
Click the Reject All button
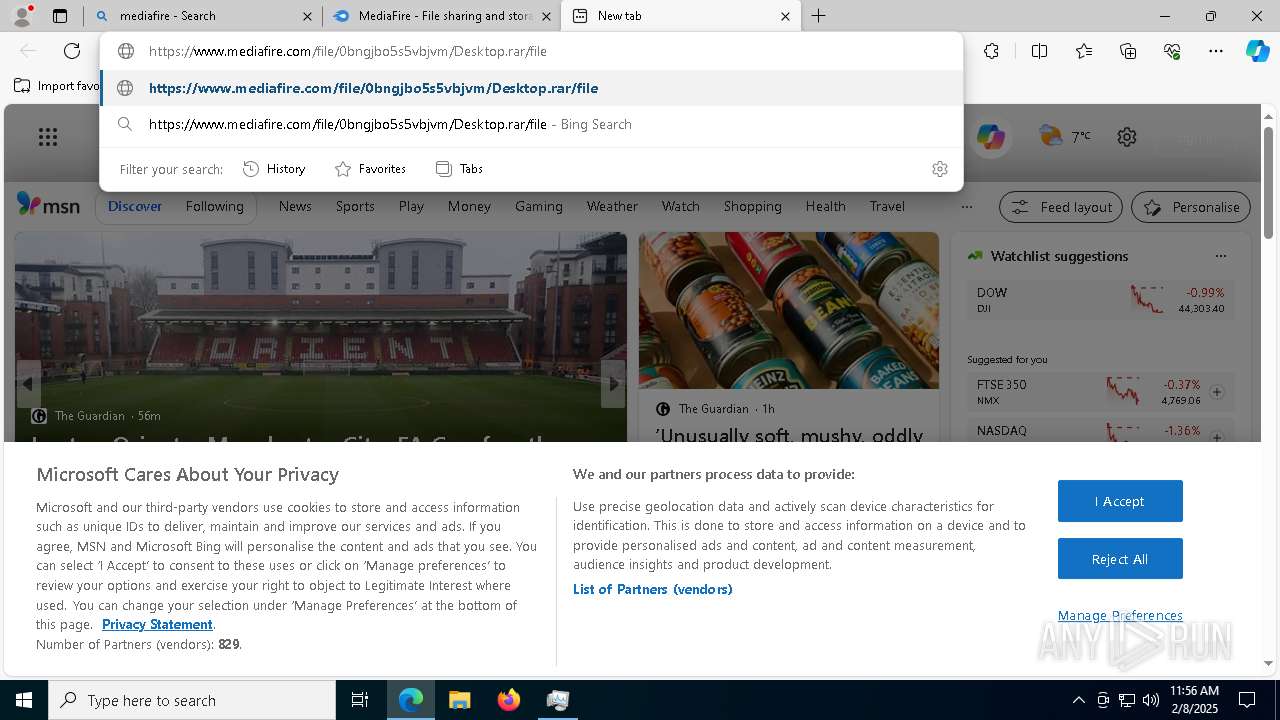point(1120,559)
